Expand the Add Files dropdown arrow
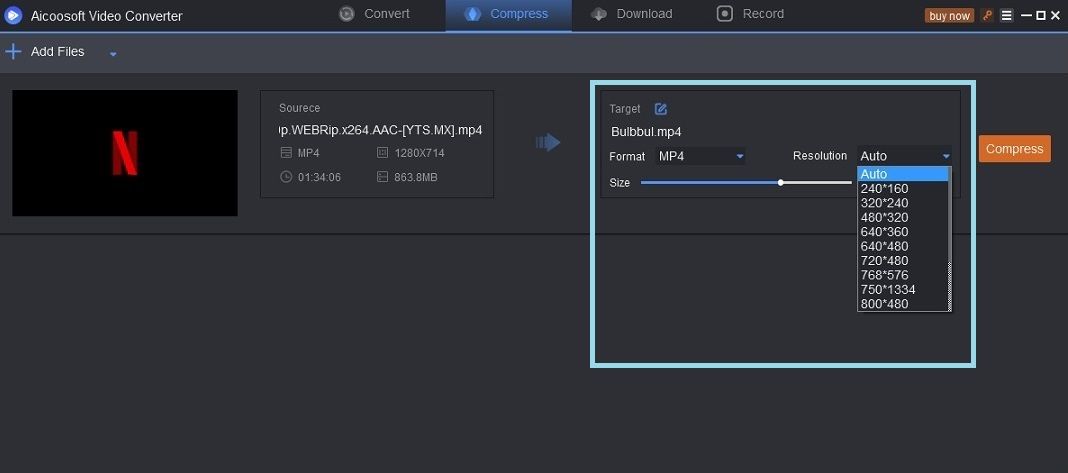The image size is (1068, 473). 113,53
